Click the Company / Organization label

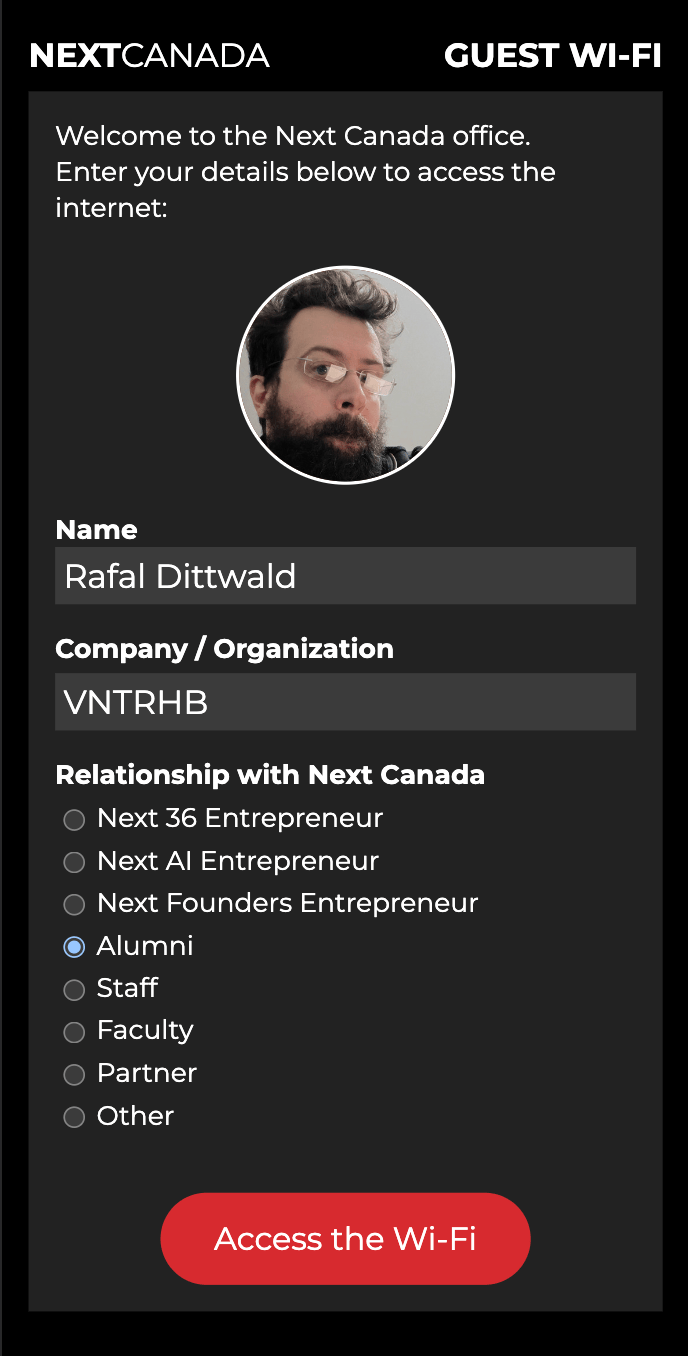click(x=224, y=649)
